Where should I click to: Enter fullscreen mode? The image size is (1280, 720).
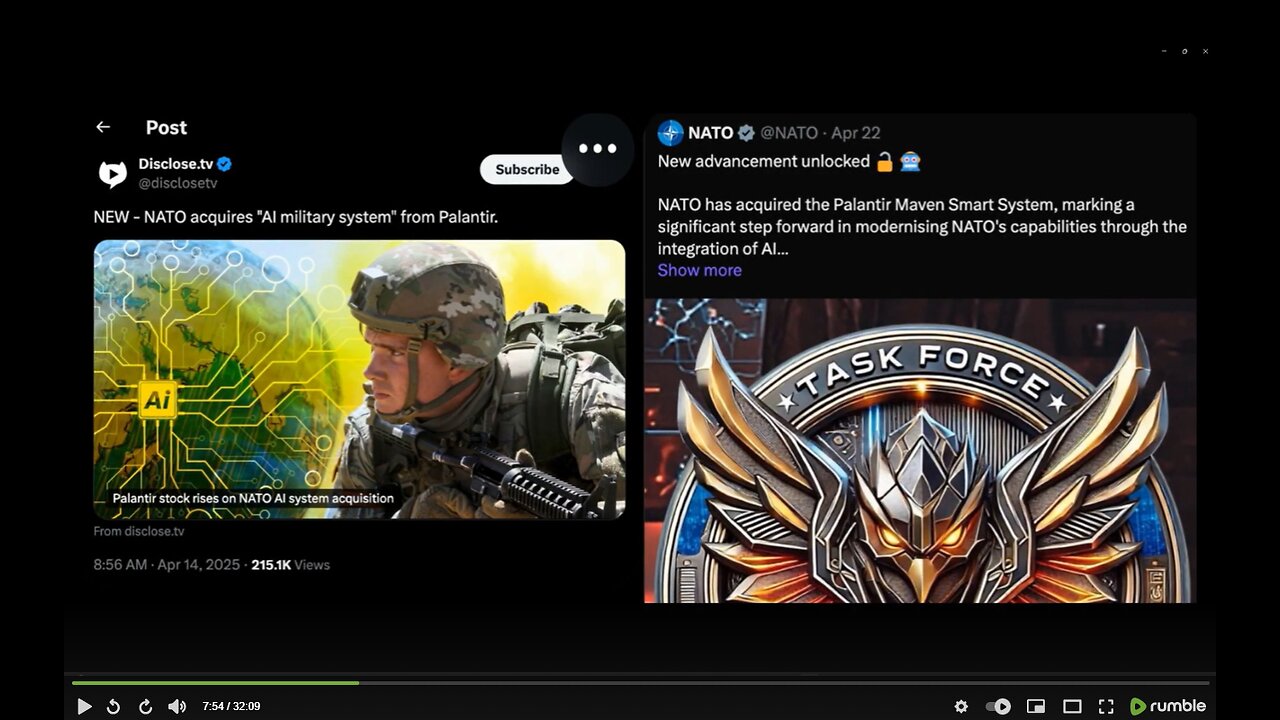pos(1106,706)
